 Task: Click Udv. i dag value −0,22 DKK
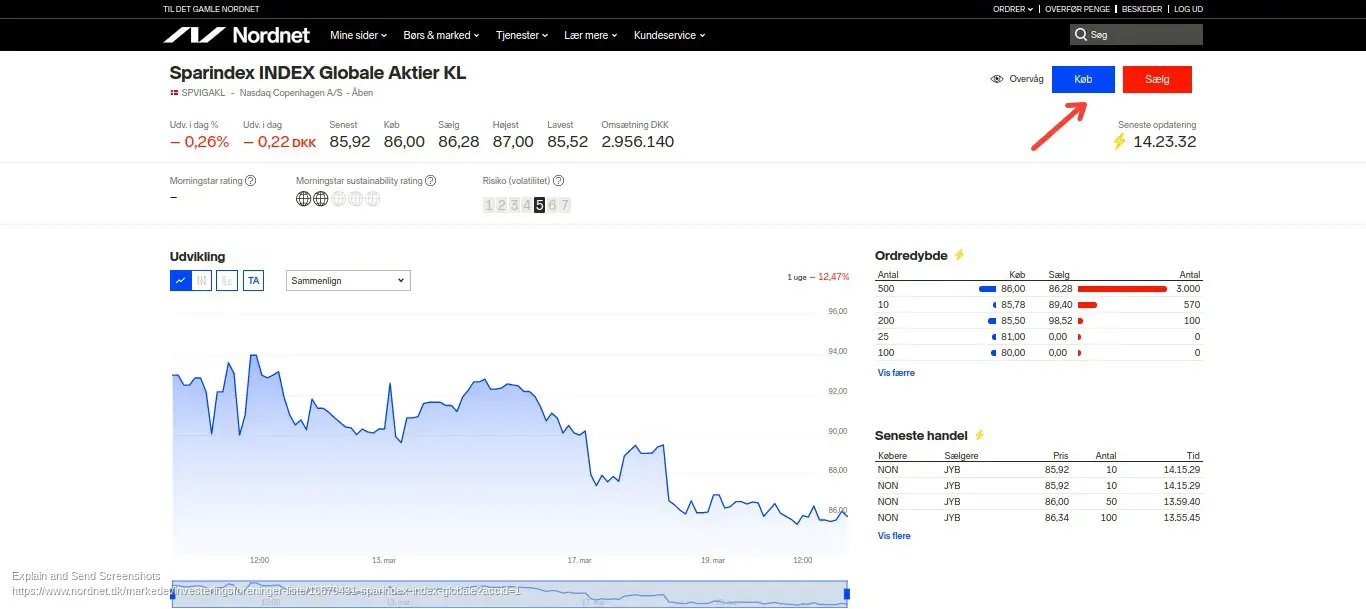pos(280,142)
